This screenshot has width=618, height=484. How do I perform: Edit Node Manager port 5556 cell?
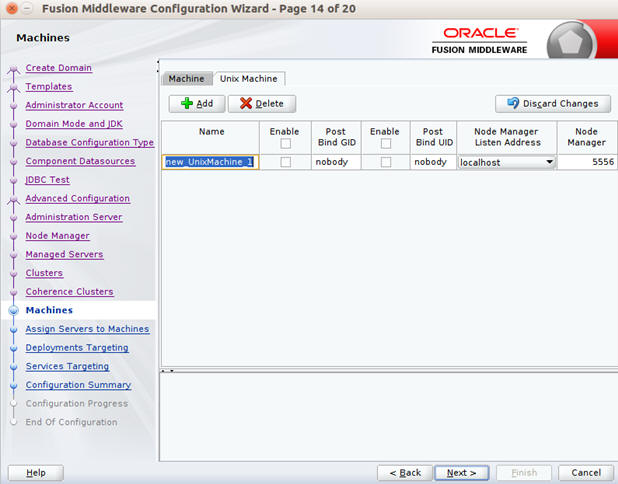(587, 162)
